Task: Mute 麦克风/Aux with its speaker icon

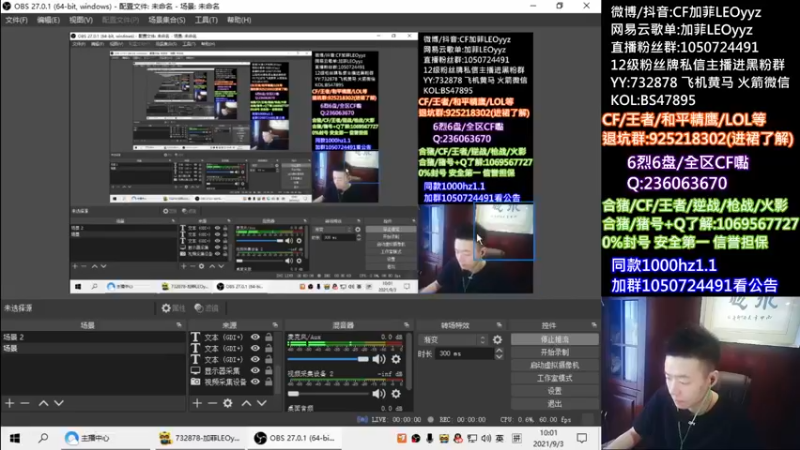Action: [x=379, y=359]
